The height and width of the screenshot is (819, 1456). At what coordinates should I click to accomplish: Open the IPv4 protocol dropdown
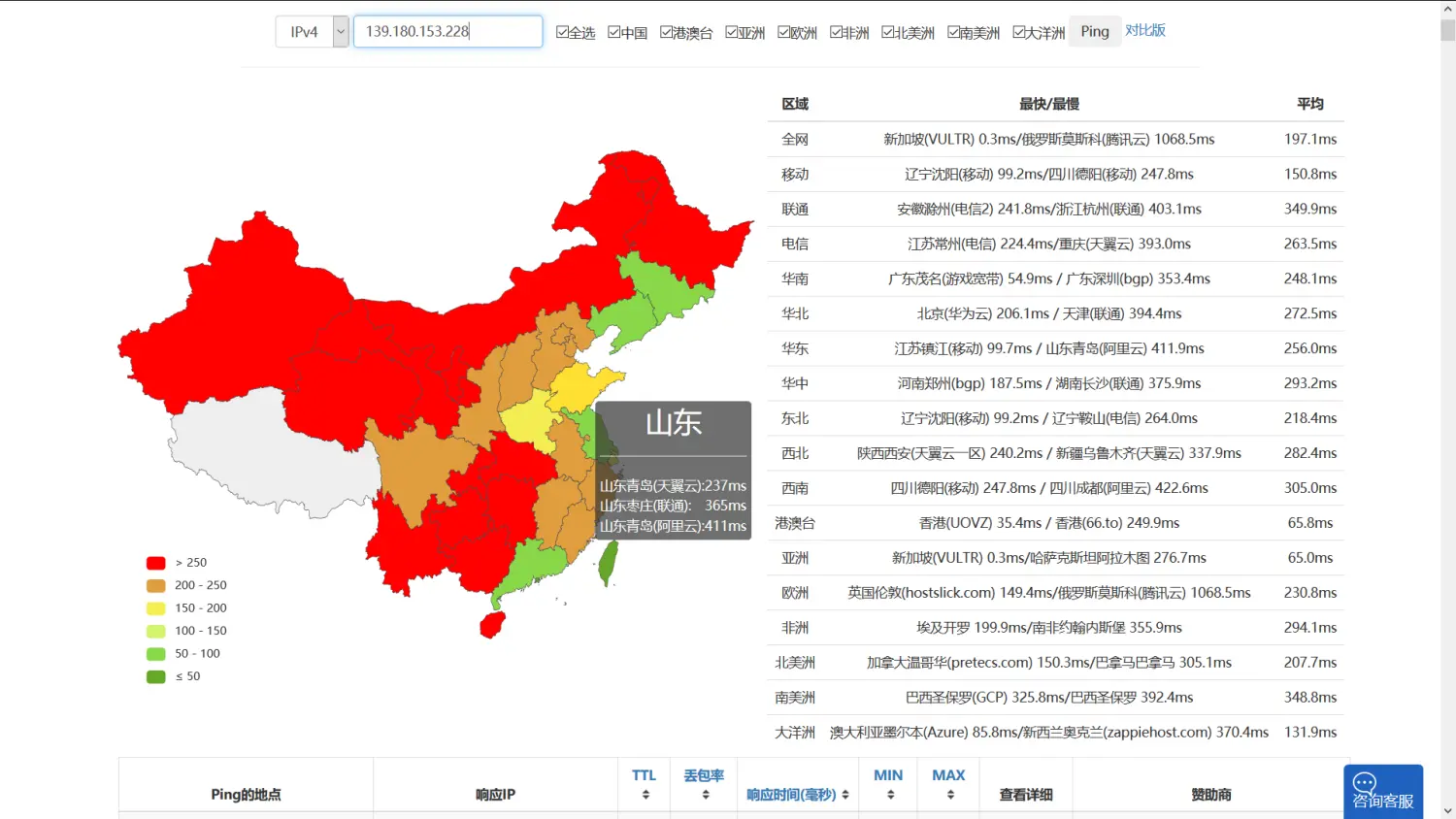coord(340,32)
